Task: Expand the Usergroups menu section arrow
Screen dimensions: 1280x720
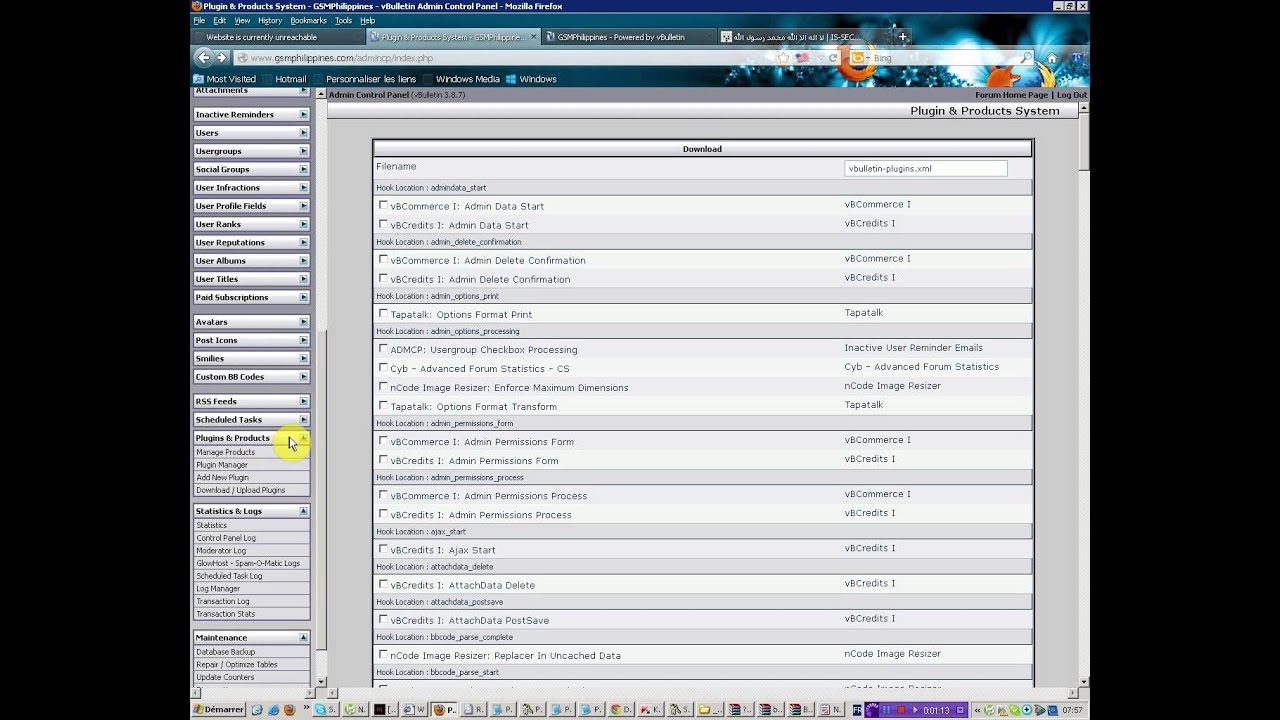Action: click(x=303, y=151)
